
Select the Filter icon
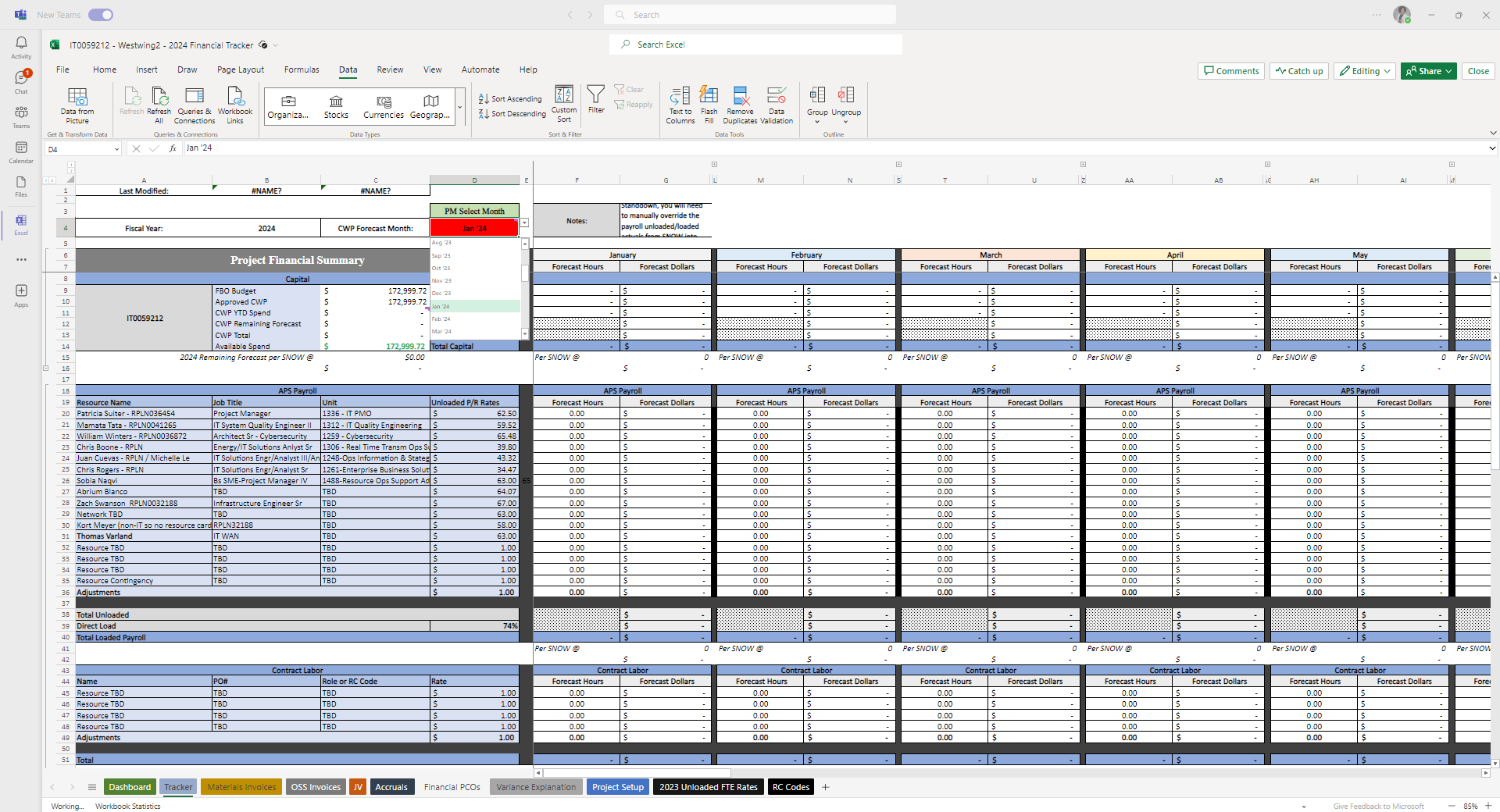[596, 101]
